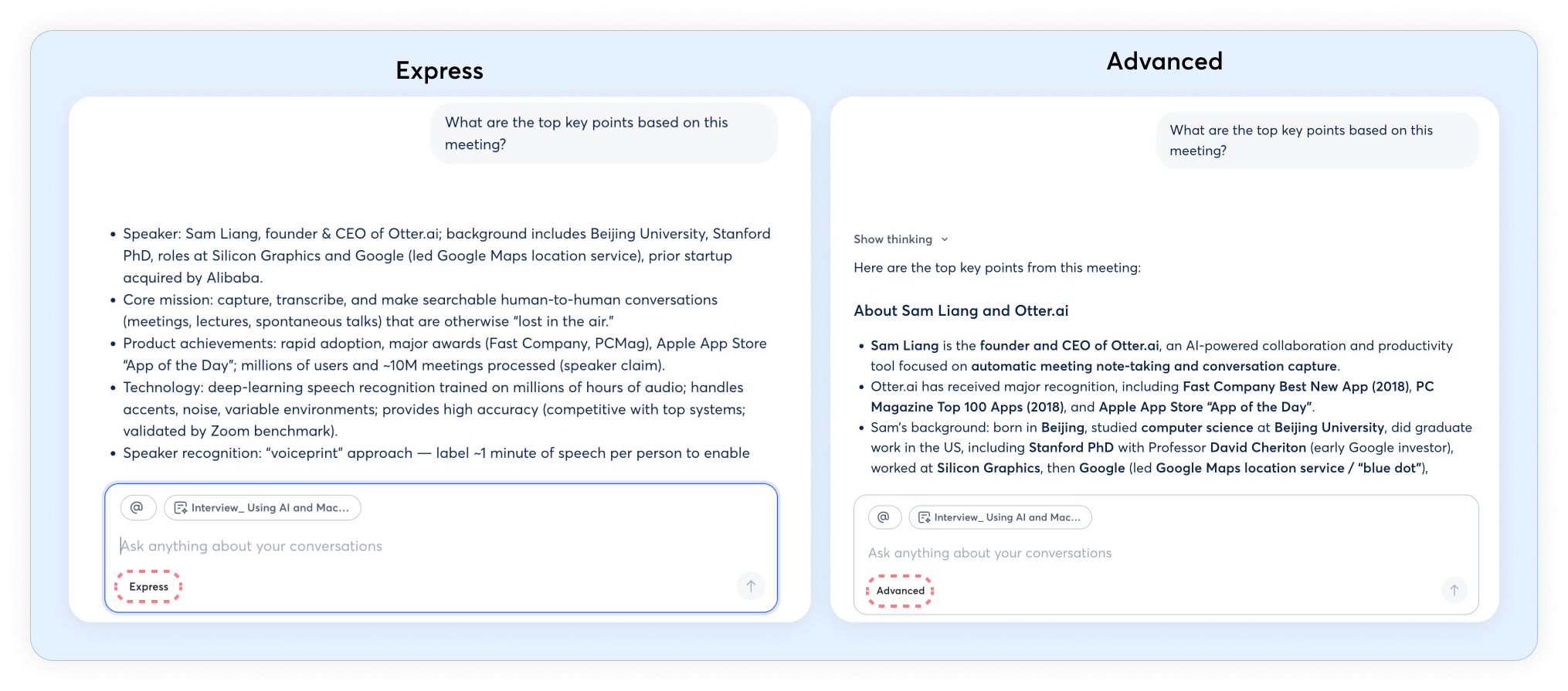Click the user question bubble in Express panel

click(603, 134)
